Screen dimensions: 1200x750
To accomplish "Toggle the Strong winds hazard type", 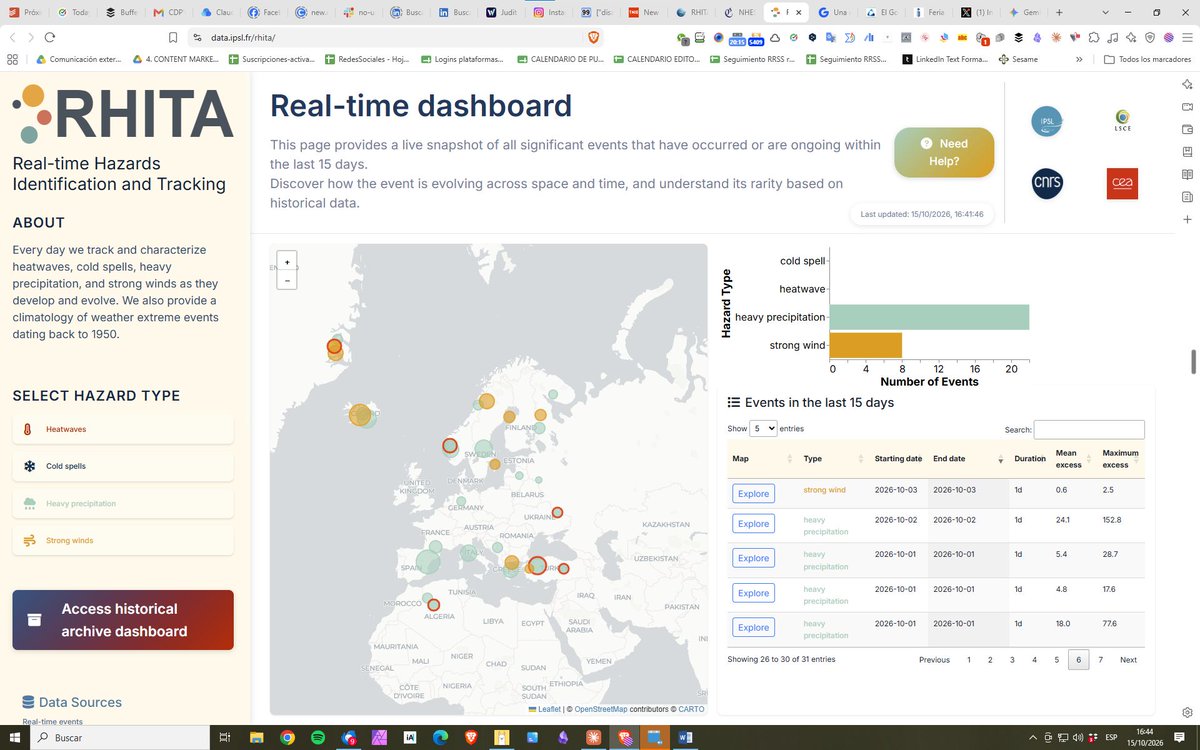I will (x=123, y=540).
